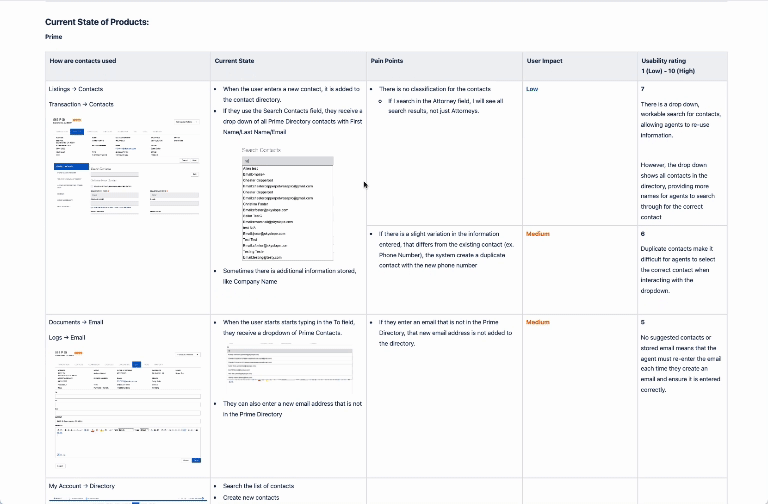
Task: Click the blue 'Low' user impact label
Action: pyautogui.click(x=532, y=89)
